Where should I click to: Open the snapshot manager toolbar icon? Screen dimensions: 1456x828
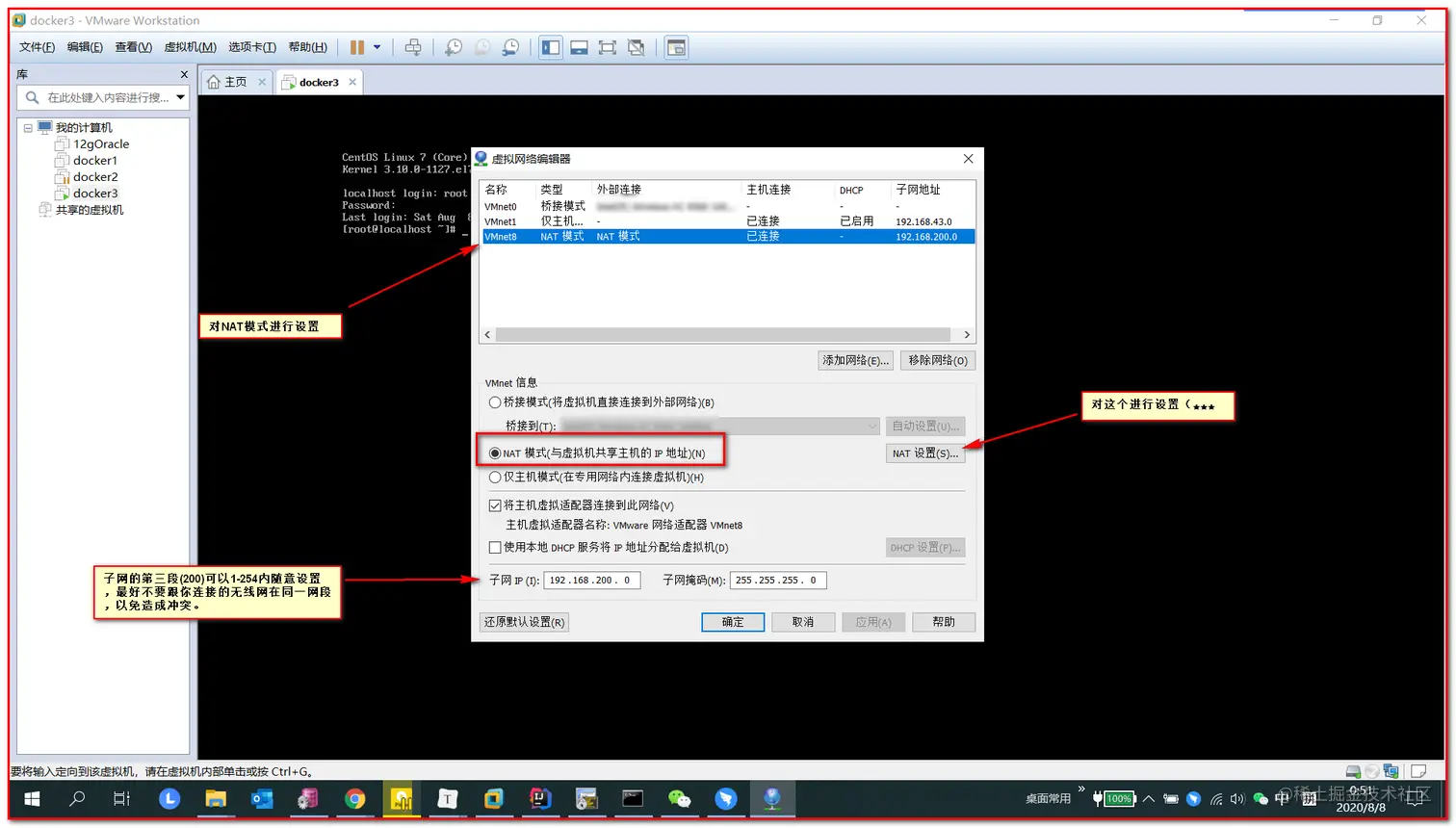[x=511, y=47]
